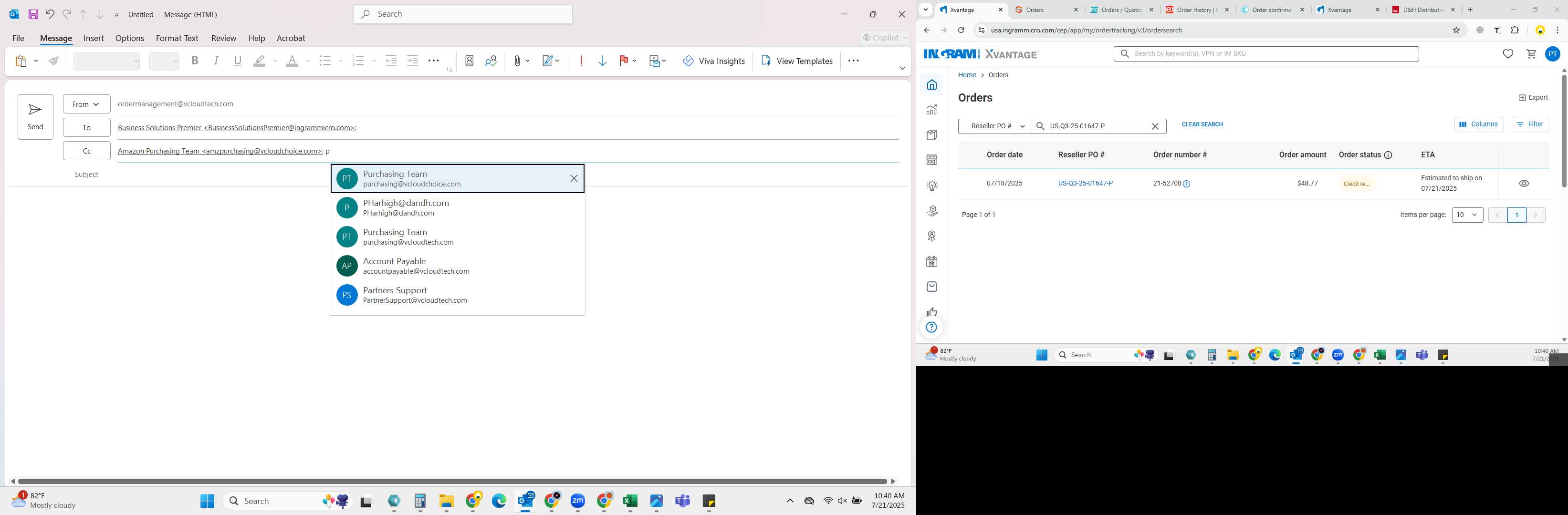Save the message using the disk icon
Image resolution: width=1568 pixels, height=515 pixels.
tap(33, 14)
